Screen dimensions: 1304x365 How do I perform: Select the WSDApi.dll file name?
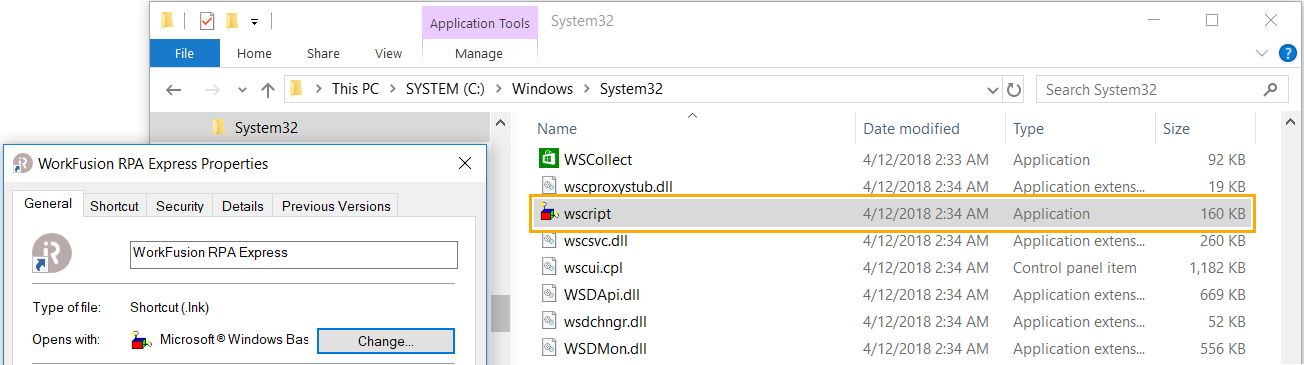click(x=602, y=294)
